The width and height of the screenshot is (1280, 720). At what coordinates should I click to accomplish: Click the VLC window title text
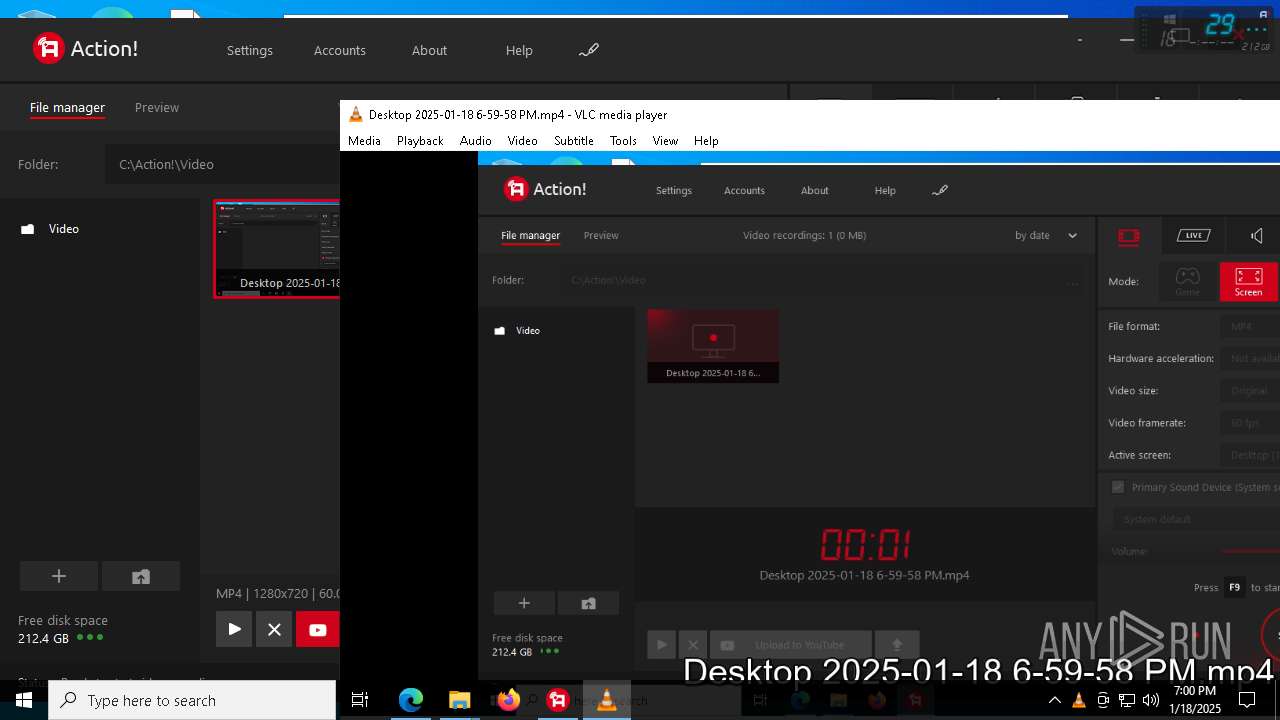pos(518,114)
